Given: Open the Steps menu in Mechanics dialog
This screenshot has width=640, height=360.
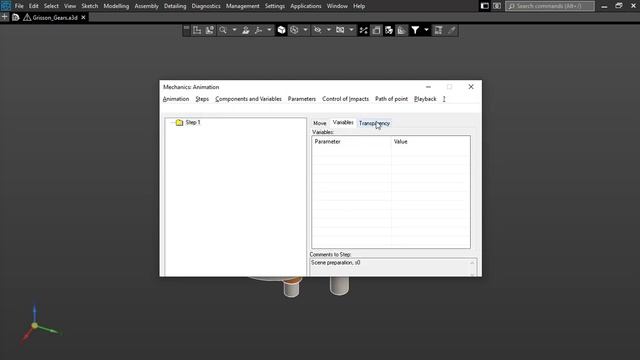Looking at the screenshot, I should [202, 99].
